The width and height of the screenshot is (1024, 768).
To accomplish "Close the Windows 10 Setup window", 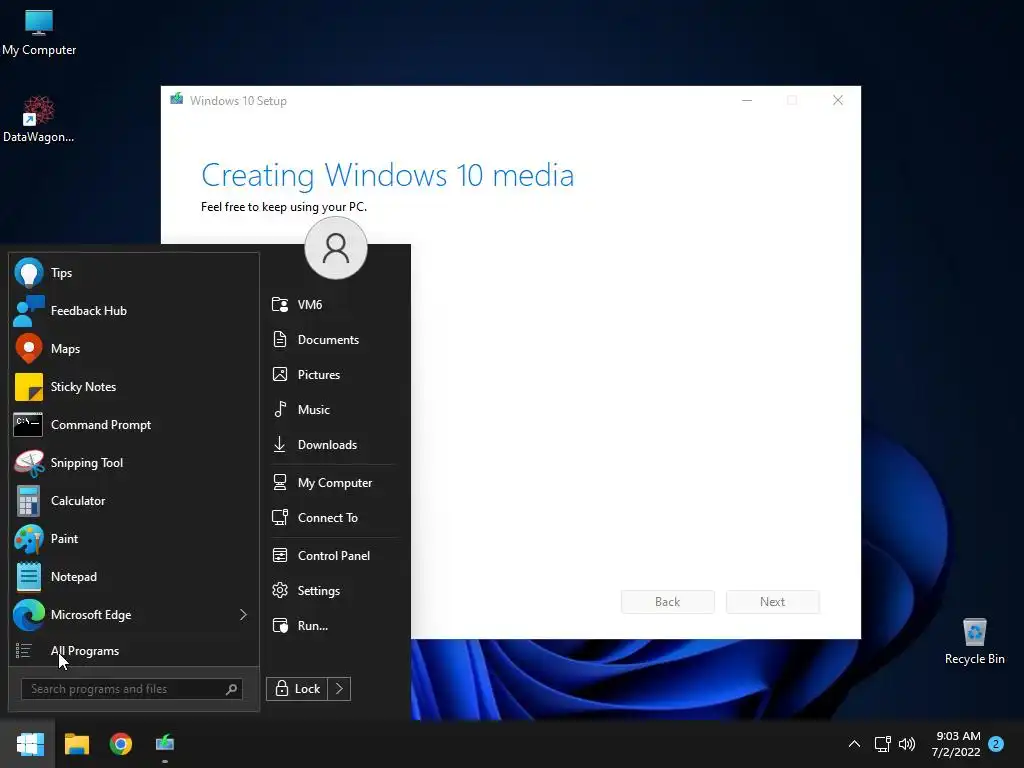I will [x=838, y=101].
